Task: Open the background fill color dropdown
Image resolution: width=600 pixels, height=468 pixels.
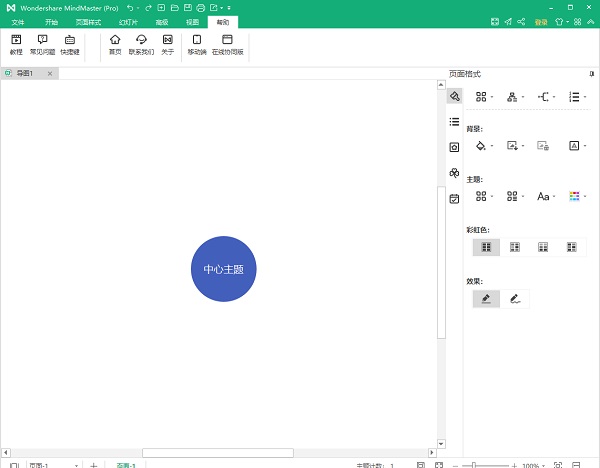Action: pyautogui.click(x=484, y=146)
